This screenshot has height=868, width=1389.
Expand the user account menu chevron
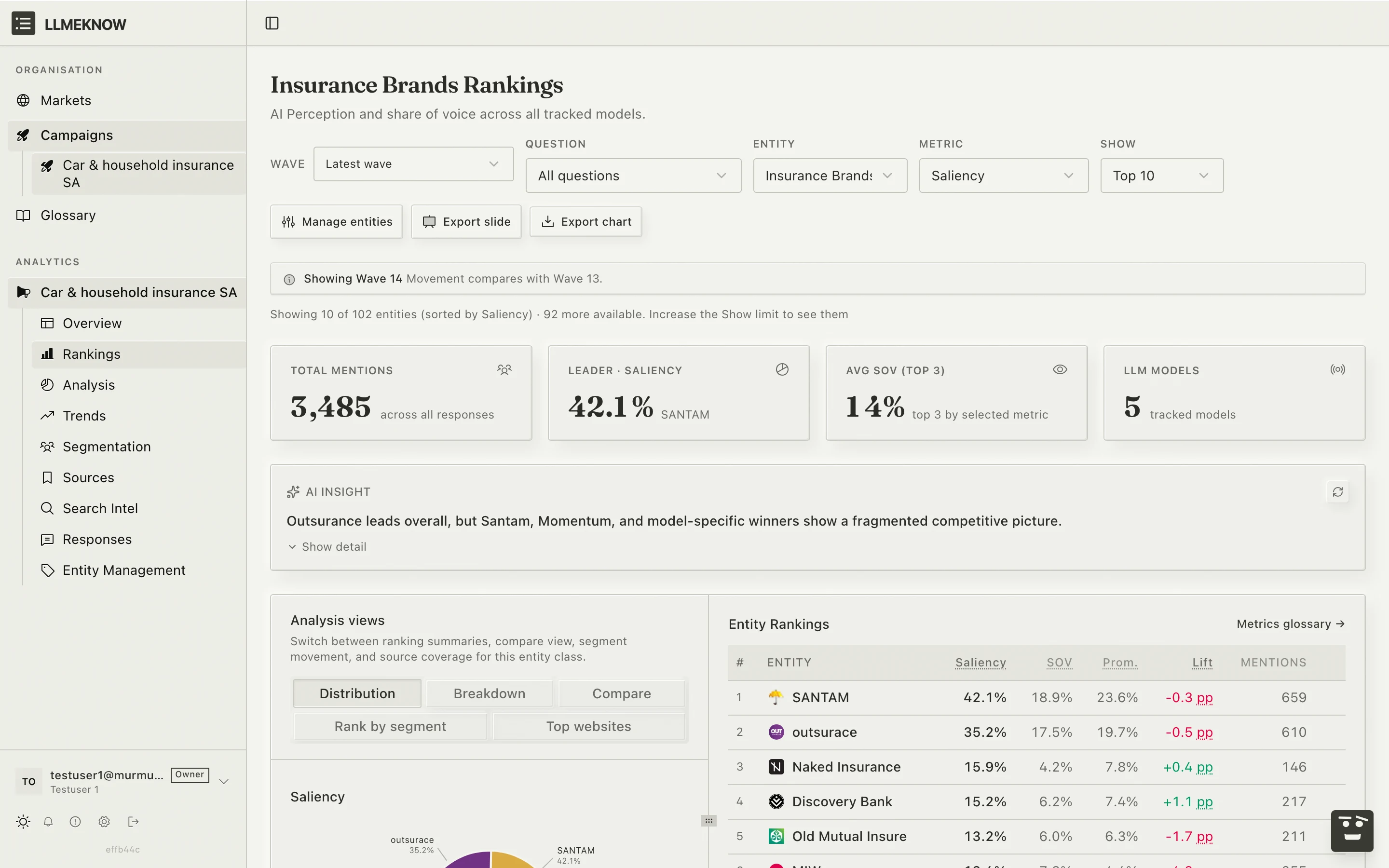pyautogui.click(x=224, y=781)
